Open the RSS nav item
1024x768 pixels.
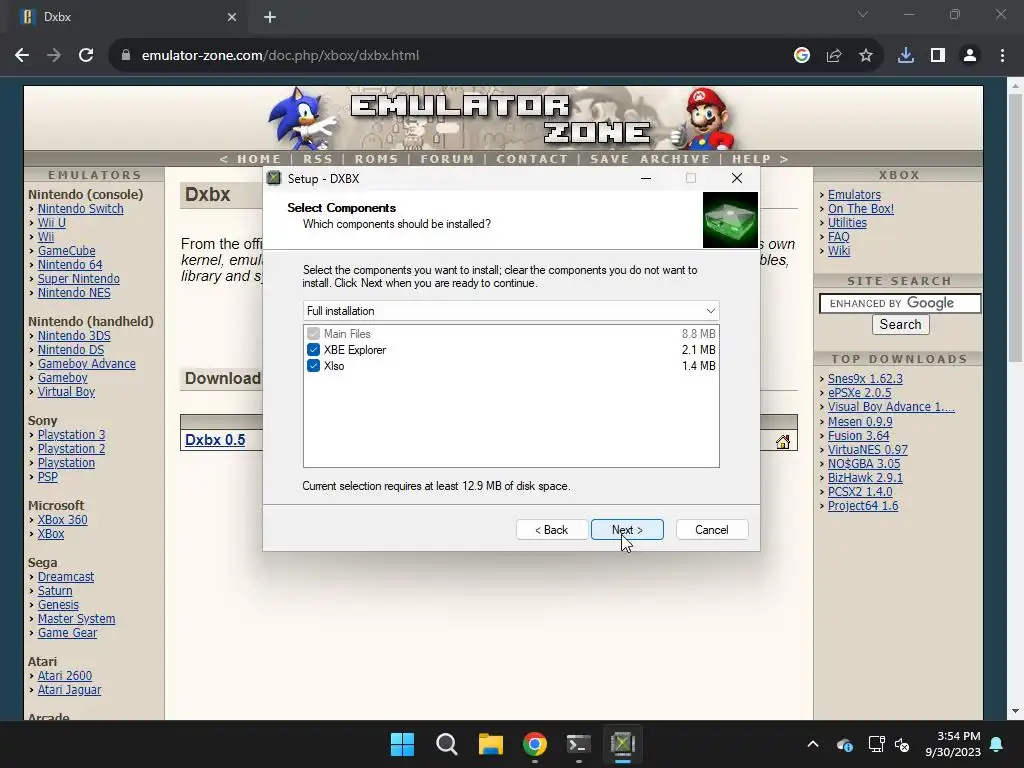pos(318,159)
